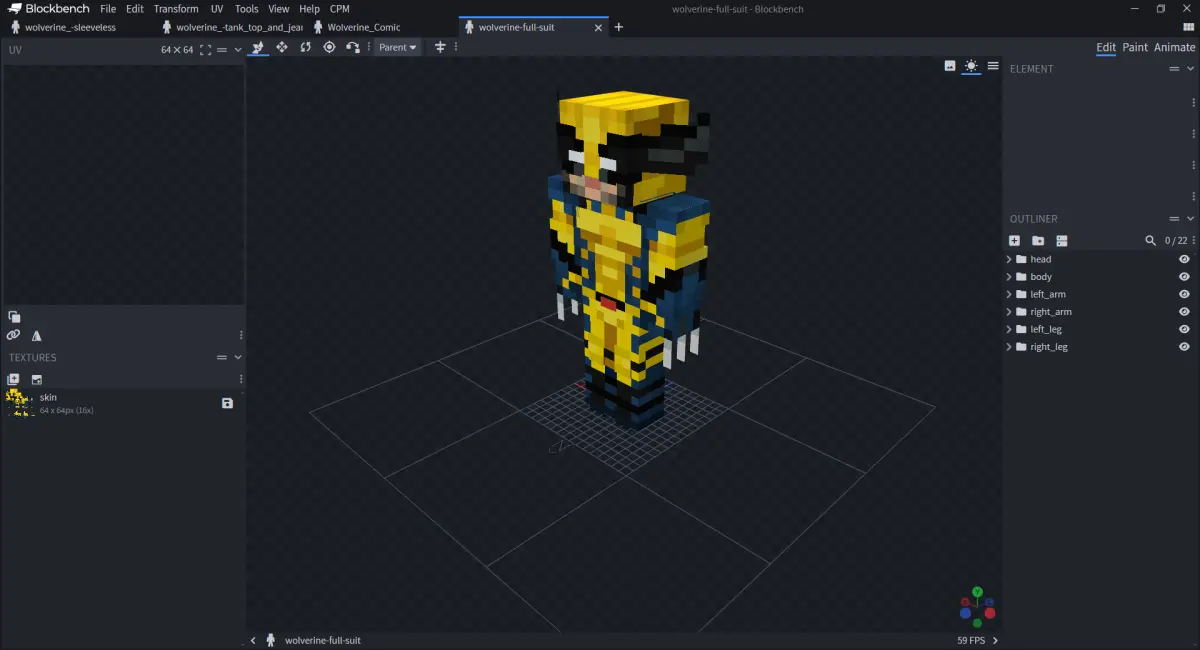The image size is (1200, 650).
Task: Click the Create Texture plus icon
Action: click(x=13, y=379)
